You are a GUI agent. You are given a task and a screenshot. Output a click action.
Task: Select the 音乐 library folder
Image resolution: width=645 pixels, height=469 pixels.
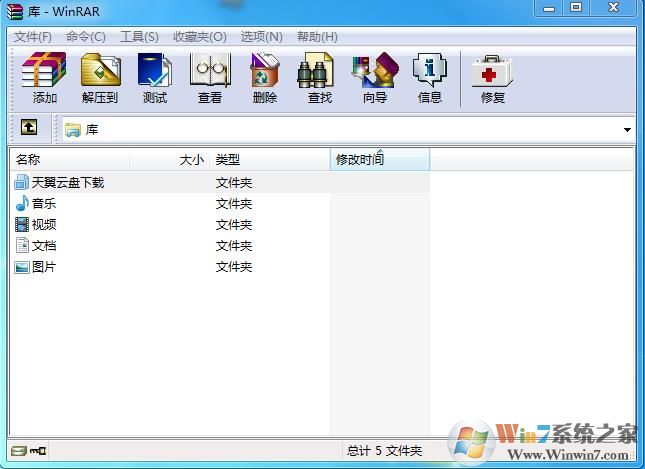click(x=44, y=204)
